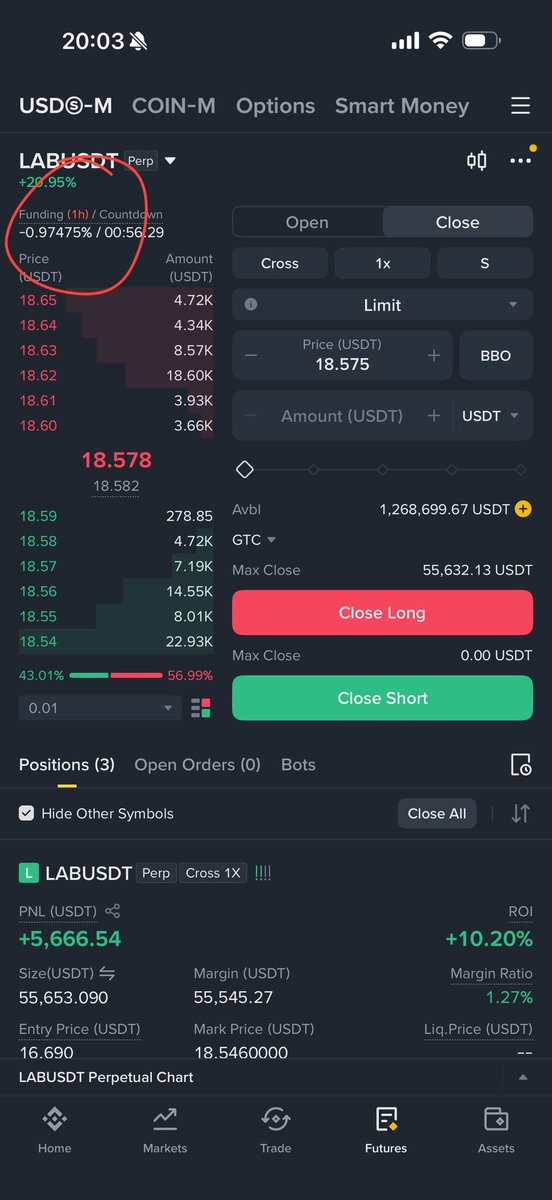Image resolution: width=552 pixels, height=1200 pixels.
Task: Expand the Limit order type dropdown
Action: (383, 305)
